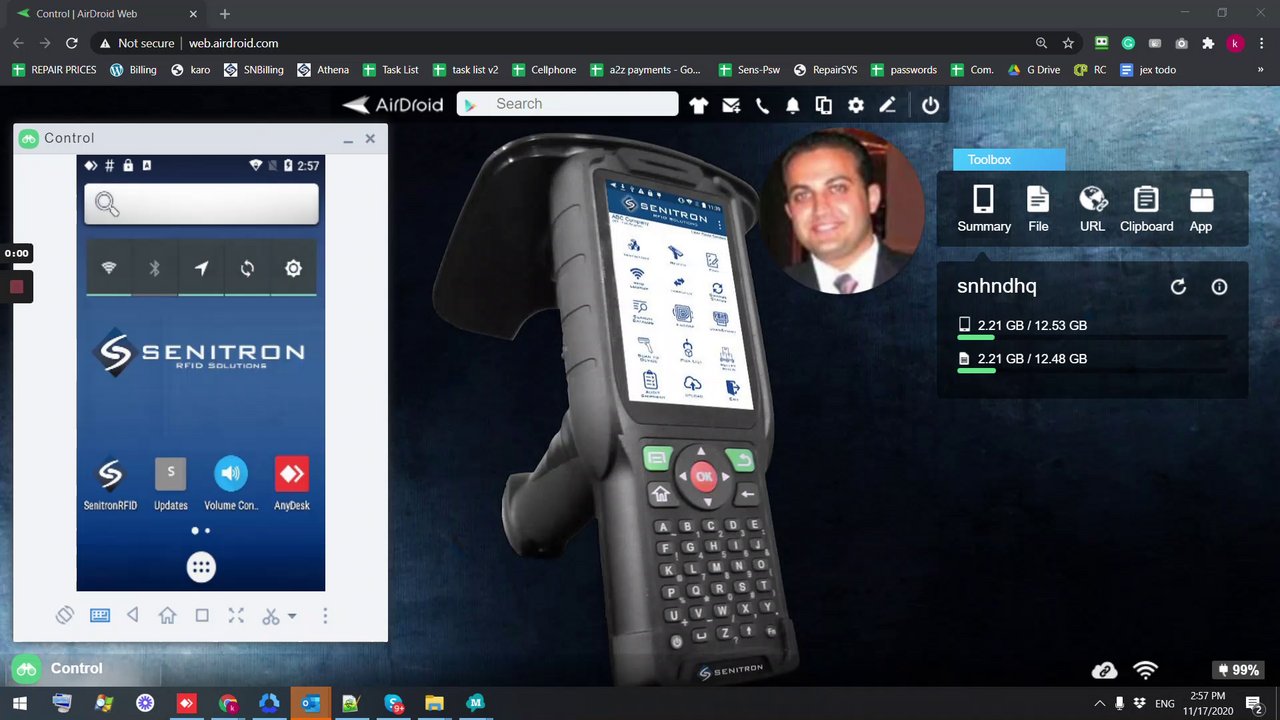Screen dimensions: 1280x720
Task: Open G Drive bookmark
Action: click(x=1034, y=70)
